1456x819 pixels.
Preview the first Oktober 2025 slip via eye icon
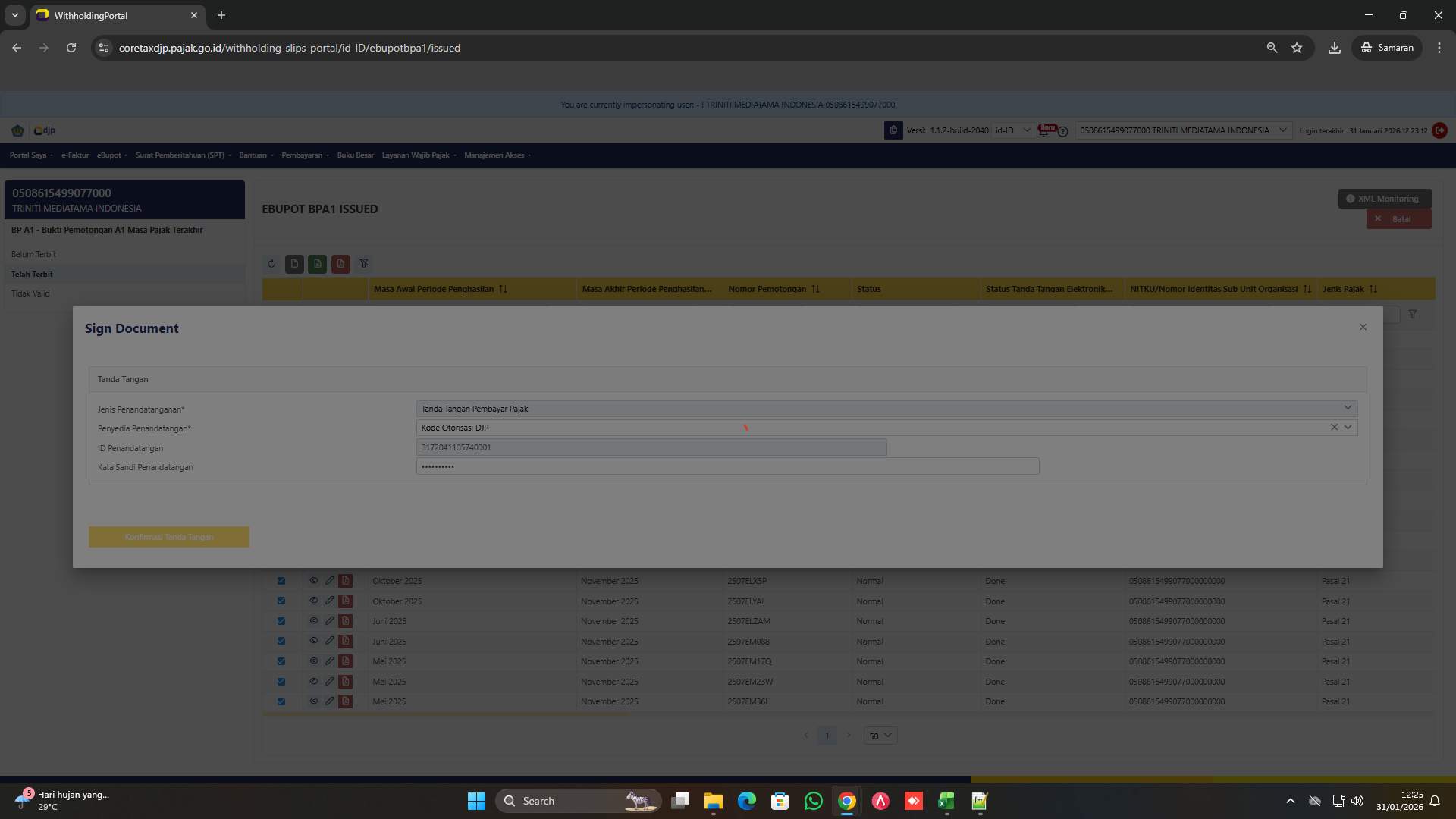point(313,580)
